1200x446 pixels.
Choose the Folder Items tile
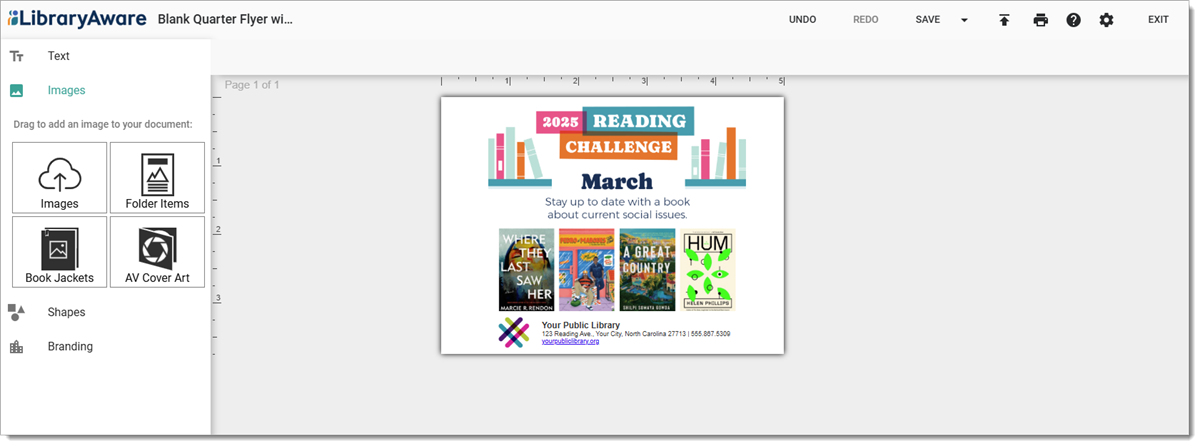(157, 177)
